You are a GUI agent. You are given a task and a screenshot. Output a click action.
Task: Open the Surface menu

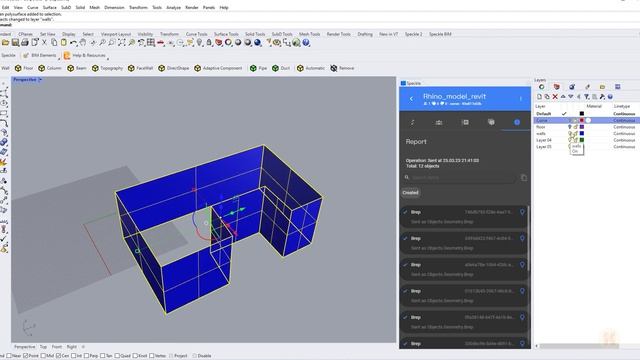(x=50, y=7)
